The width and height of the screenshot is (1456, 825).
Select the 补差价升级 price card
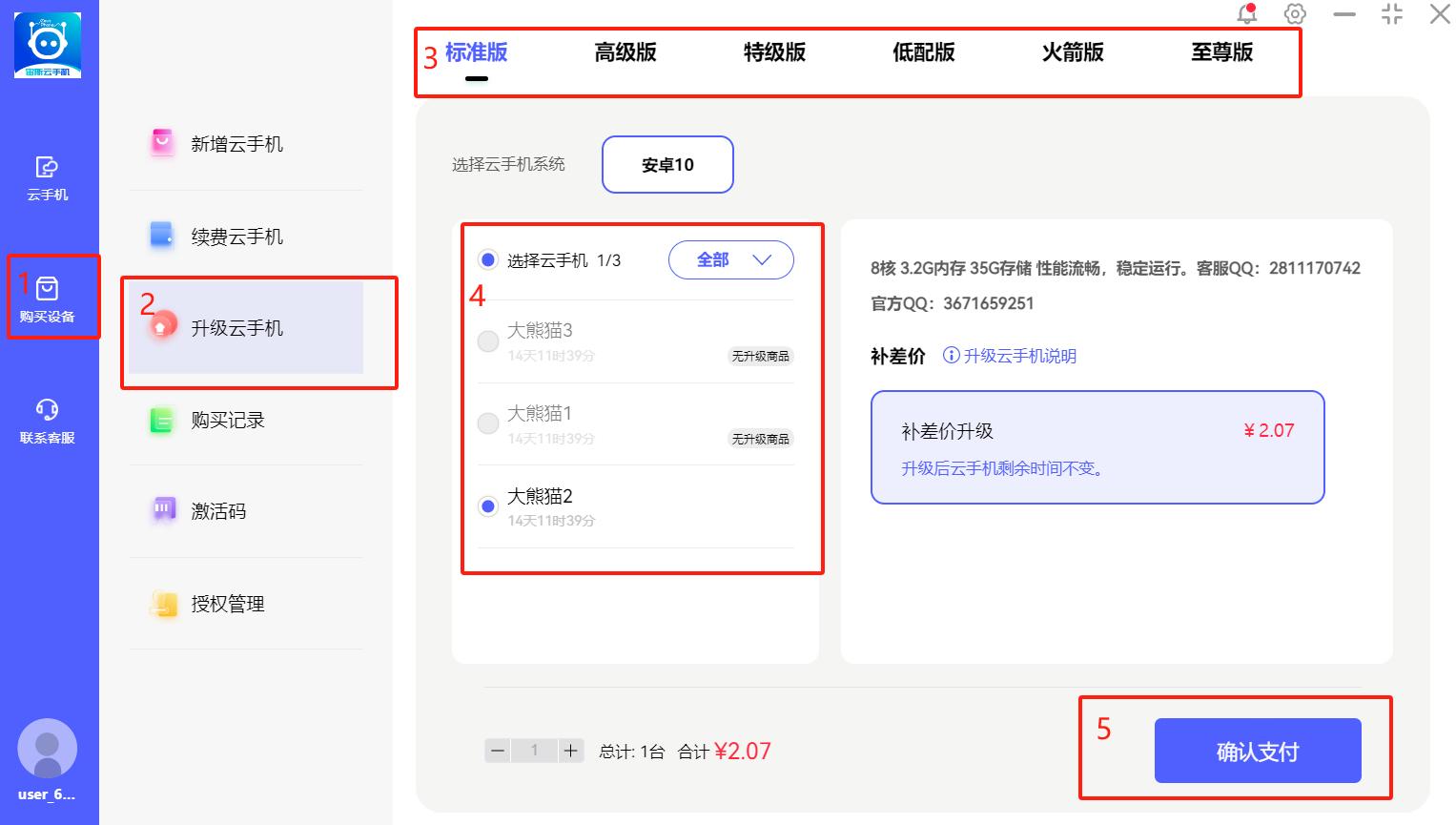coord(1097,447)
